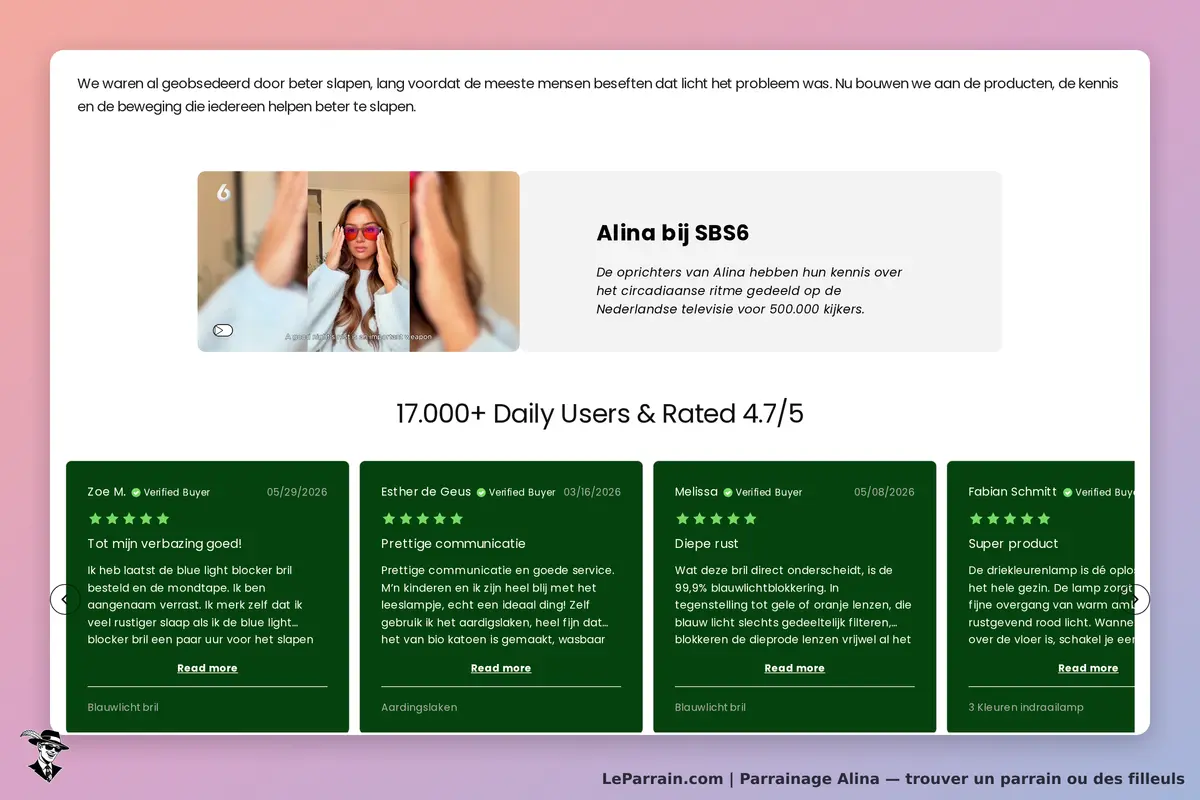
Task: Open Blauwlicht bril product under Melissa's review
Action: [710, 707]
